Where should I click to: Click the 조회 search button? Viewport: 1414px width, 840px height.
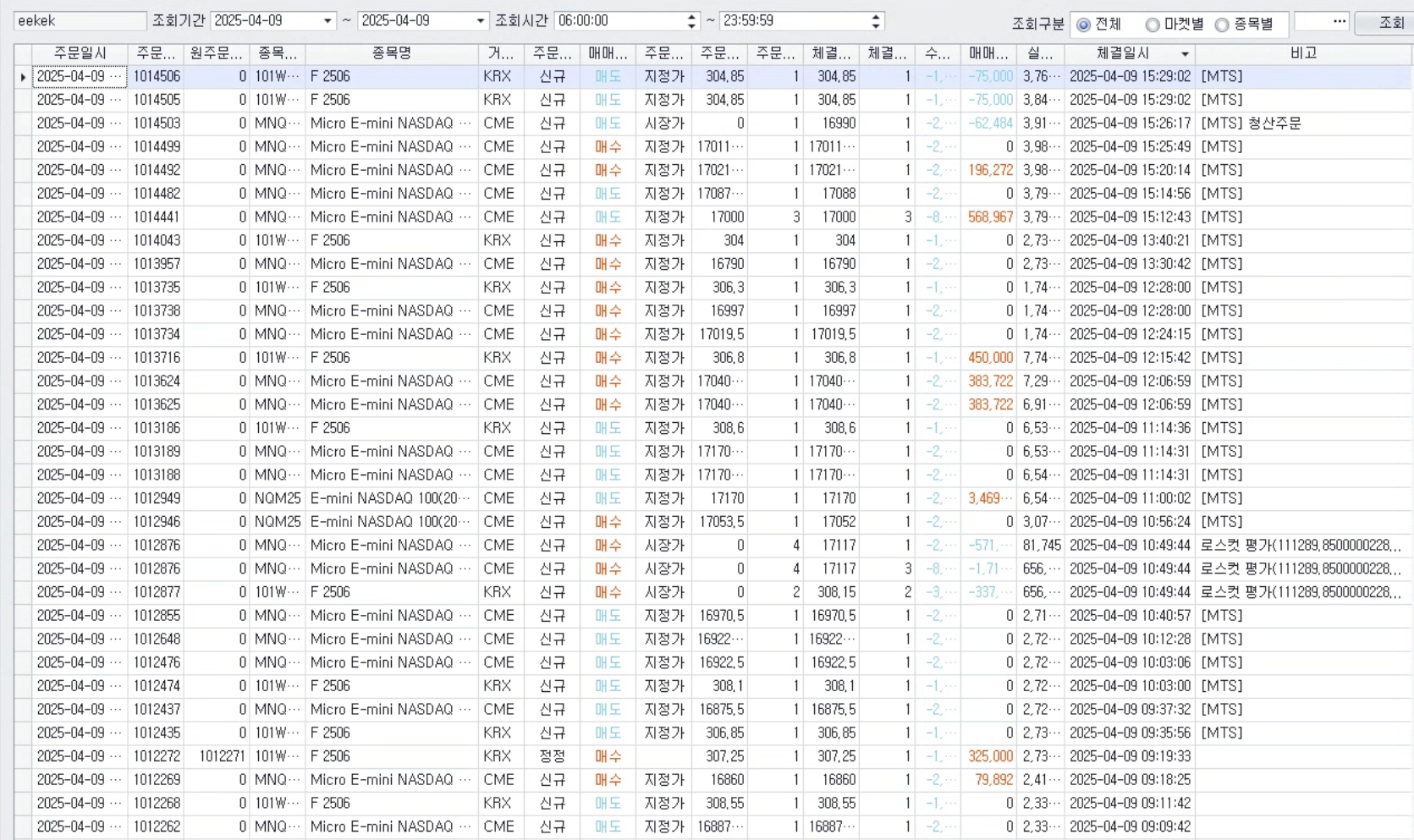tap(1384, 23)
